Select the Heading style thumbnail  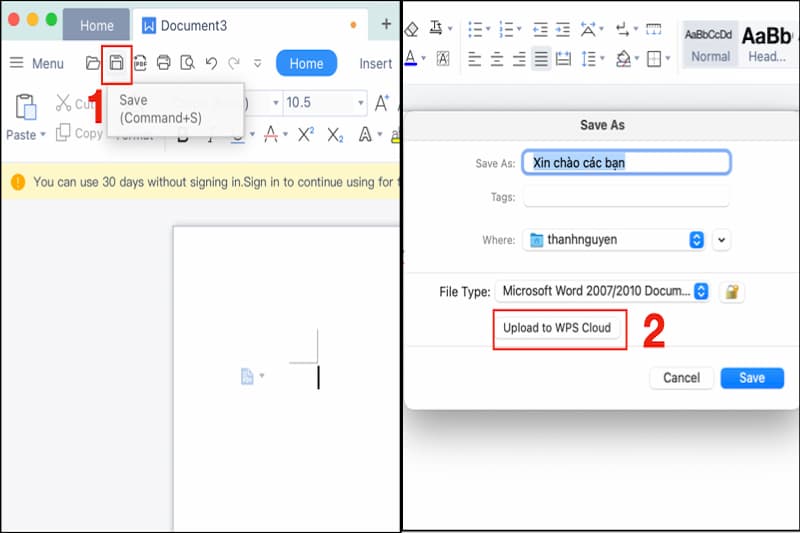766,45
